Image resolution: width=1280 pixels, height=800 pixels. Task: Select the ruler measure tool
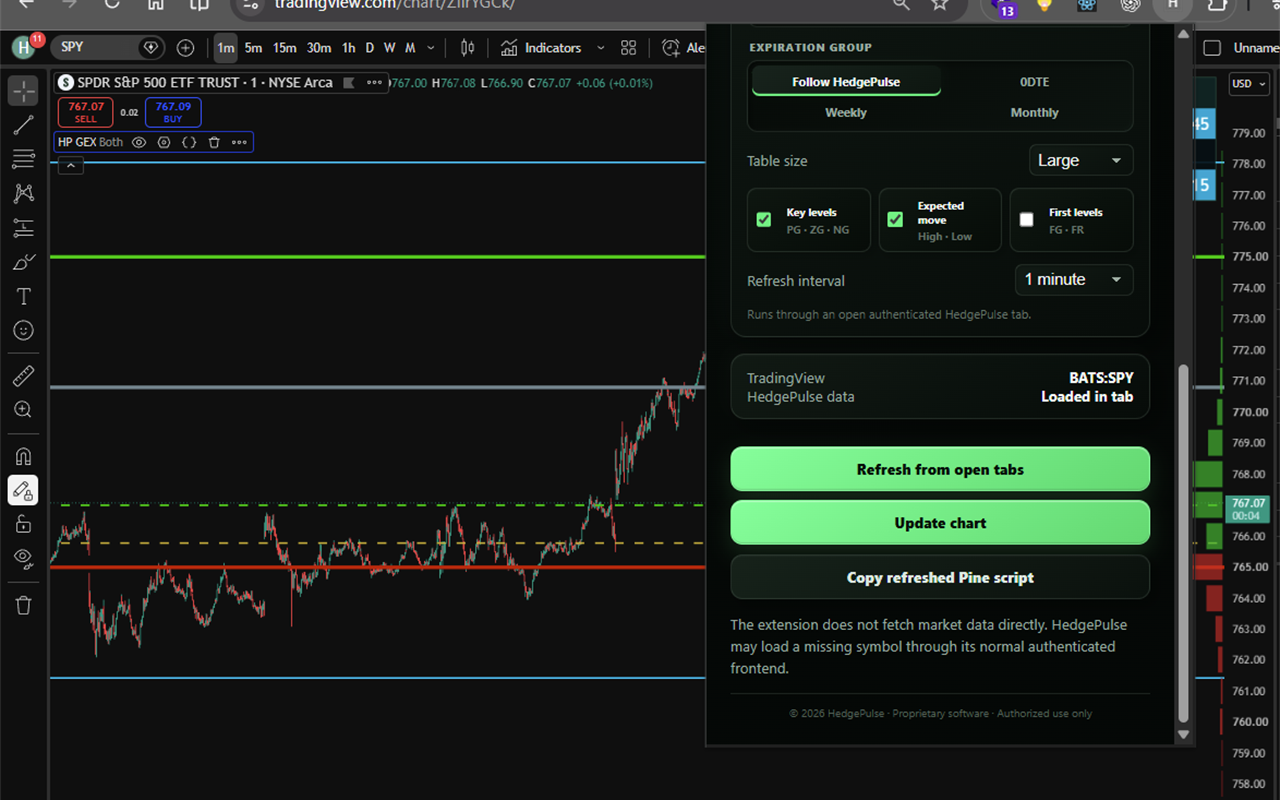[x=23, y=376]
